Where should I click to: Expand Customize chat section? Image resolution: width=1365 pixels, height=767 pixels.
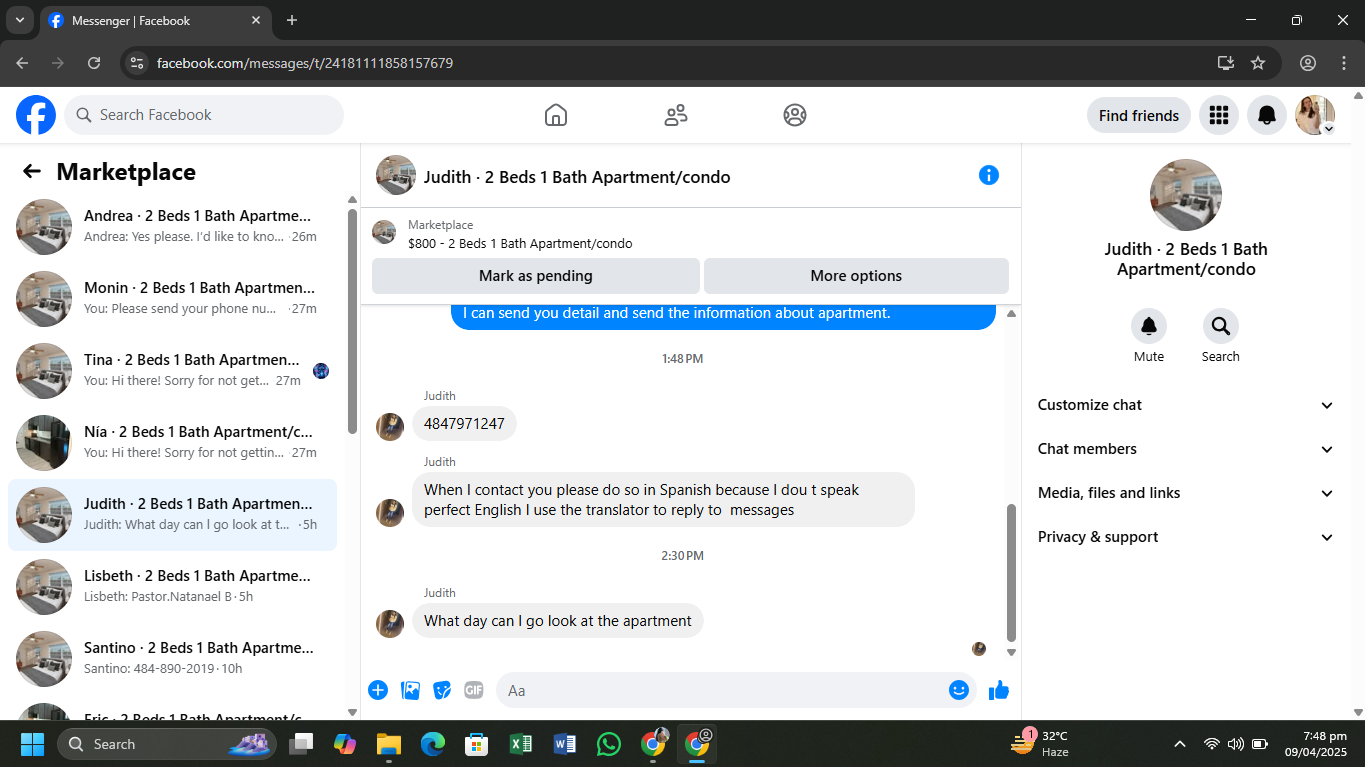point(1186,405)
